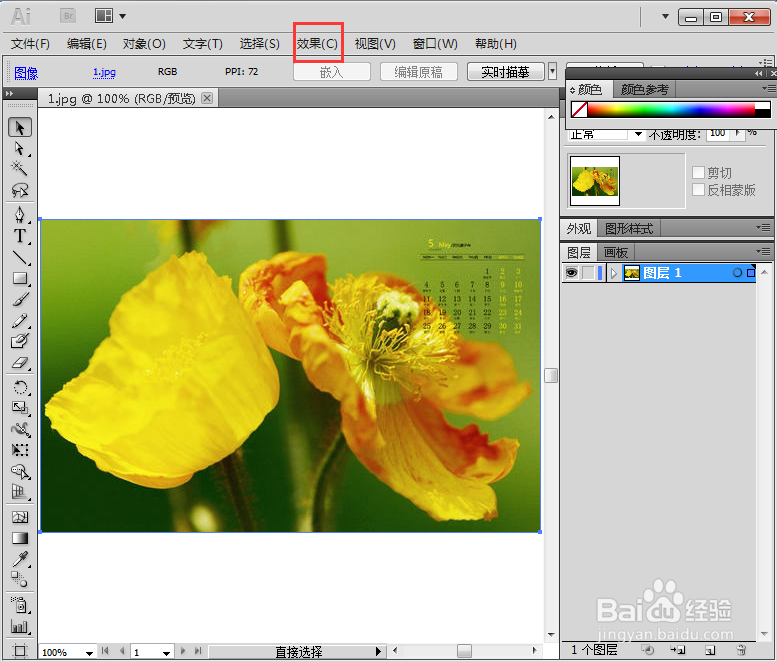Select the Scale tool
This screenshot has width=777, height=662.
click(x=20, y=408)
